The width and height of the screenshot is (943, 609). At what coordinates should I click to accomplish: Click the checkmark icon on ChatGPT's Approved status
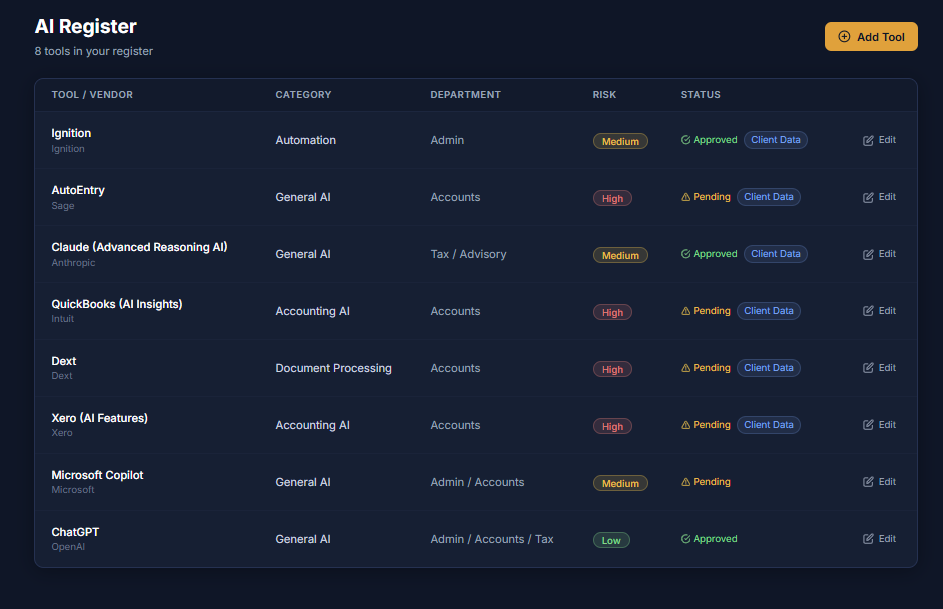[684, 539]
